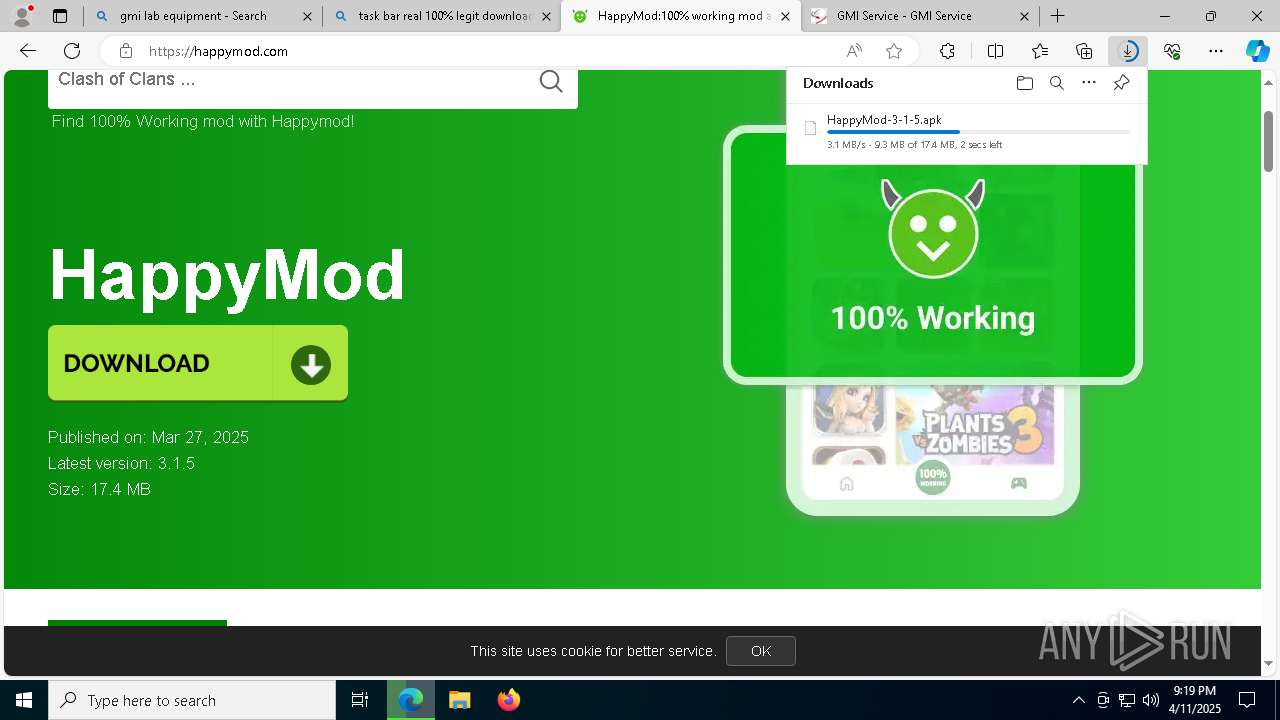Open more options in the Downloads panel
The height and width of the screenshot is (720, 1280).
(1089, 83)
